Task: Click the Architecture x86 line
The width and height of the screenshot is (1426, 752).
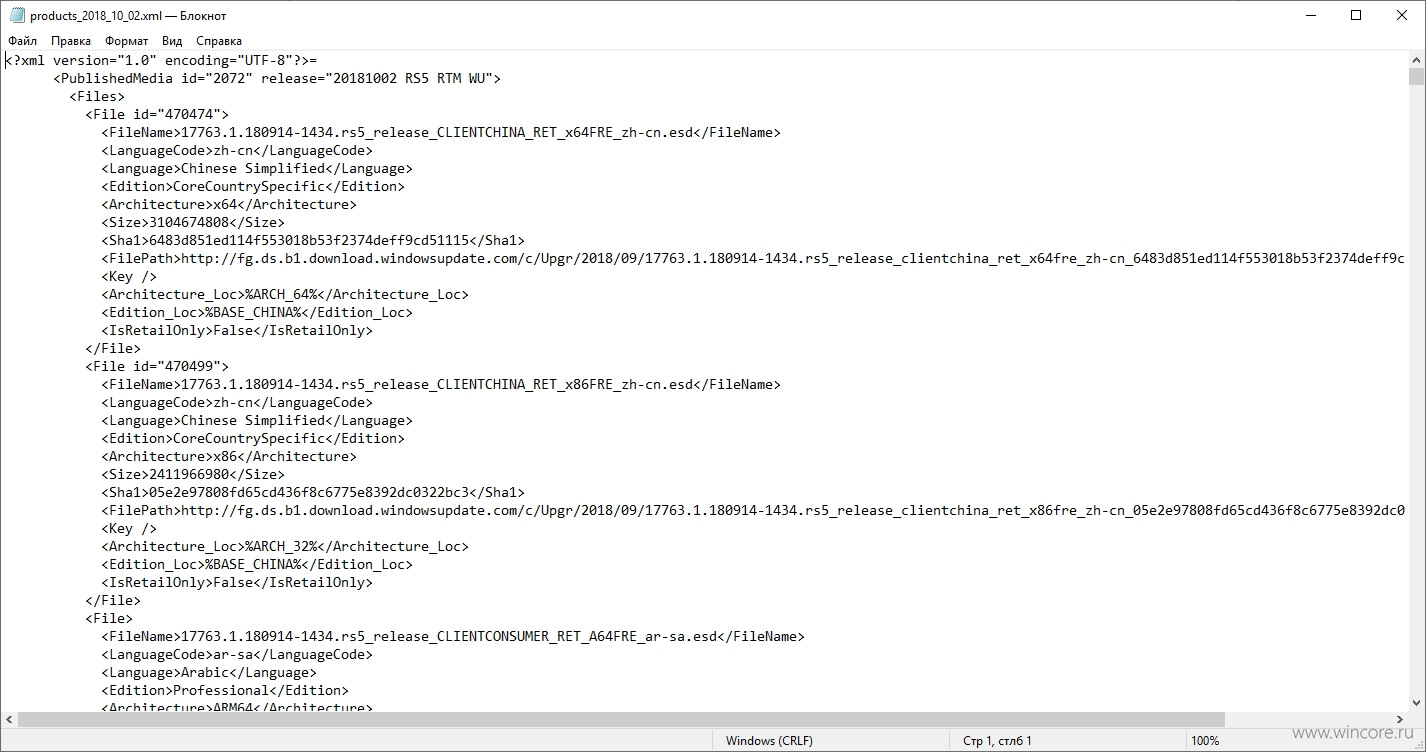Action: coord(229,456)
